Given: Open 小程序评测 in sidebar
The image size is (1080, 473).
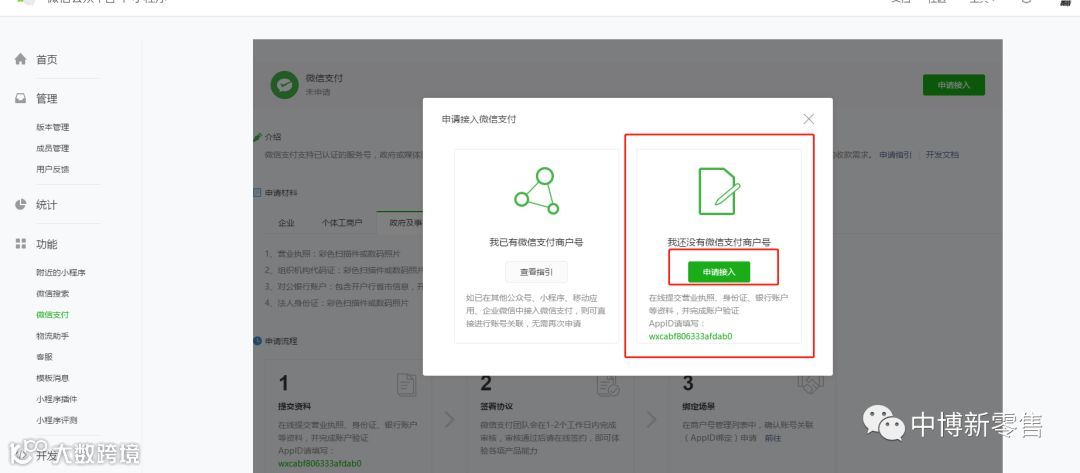Looking at the screenshot, I should [56, 420].
